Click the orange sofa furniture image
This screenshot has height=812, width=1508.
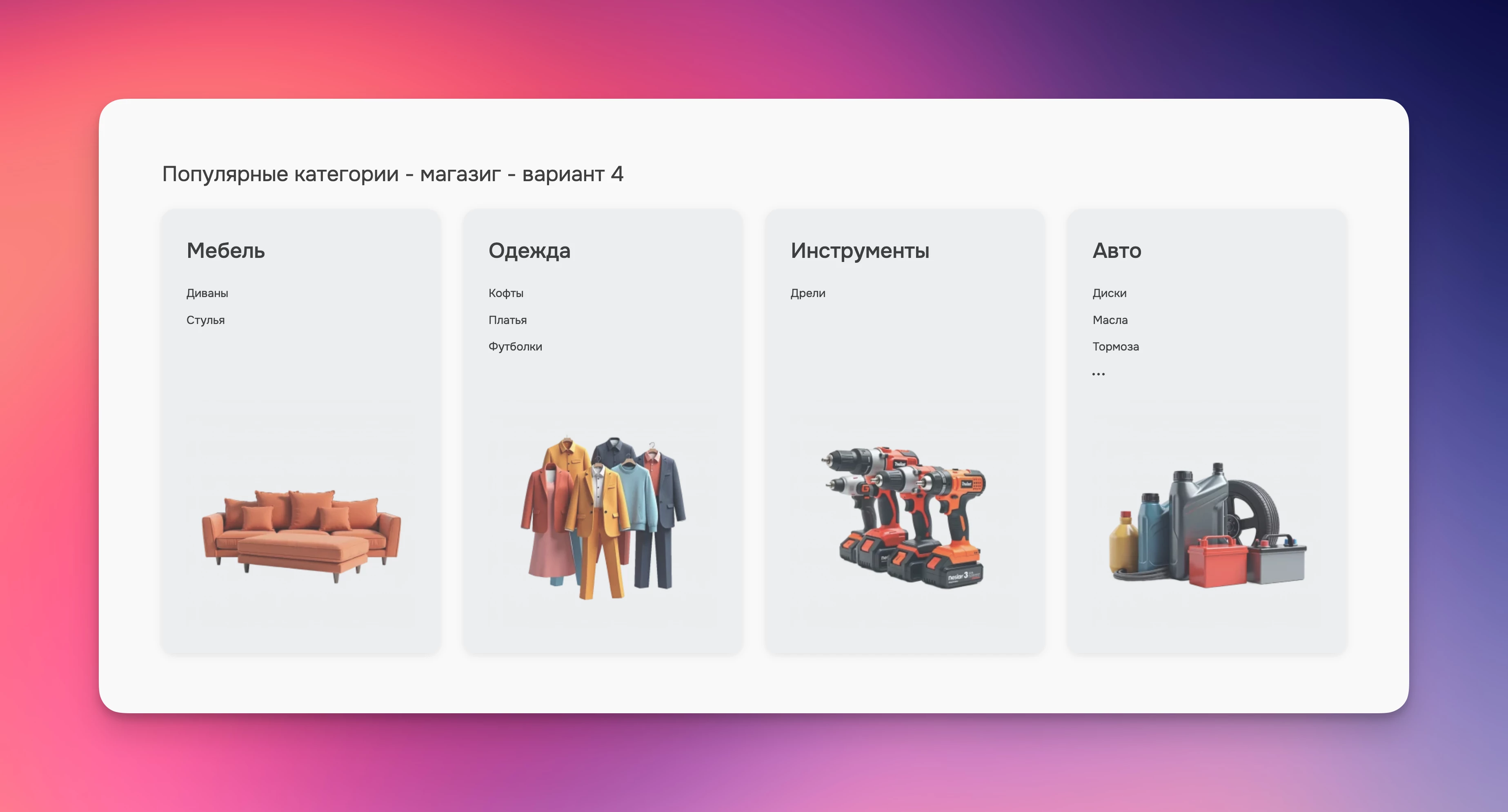pyautogui.click(x=302, y=535)
